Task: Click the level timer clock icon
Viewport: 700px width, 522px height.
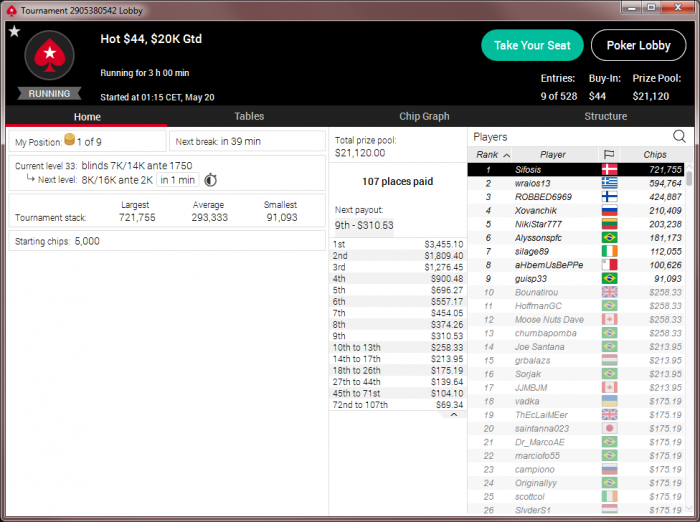Action: (x=211, y=180)
